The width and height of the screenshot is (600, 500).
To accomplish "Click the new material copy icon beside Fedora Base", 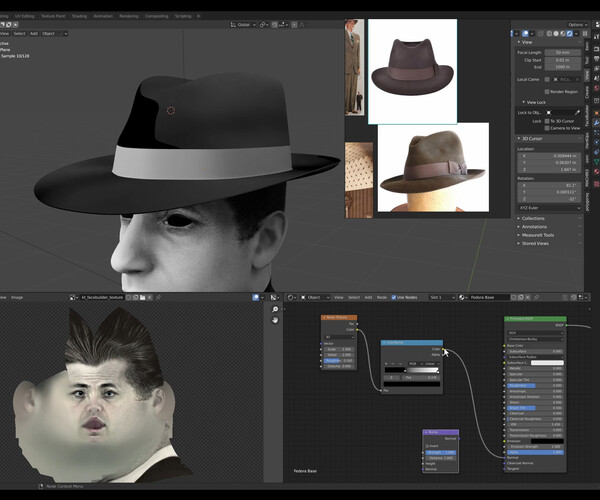I will [520, 297].
